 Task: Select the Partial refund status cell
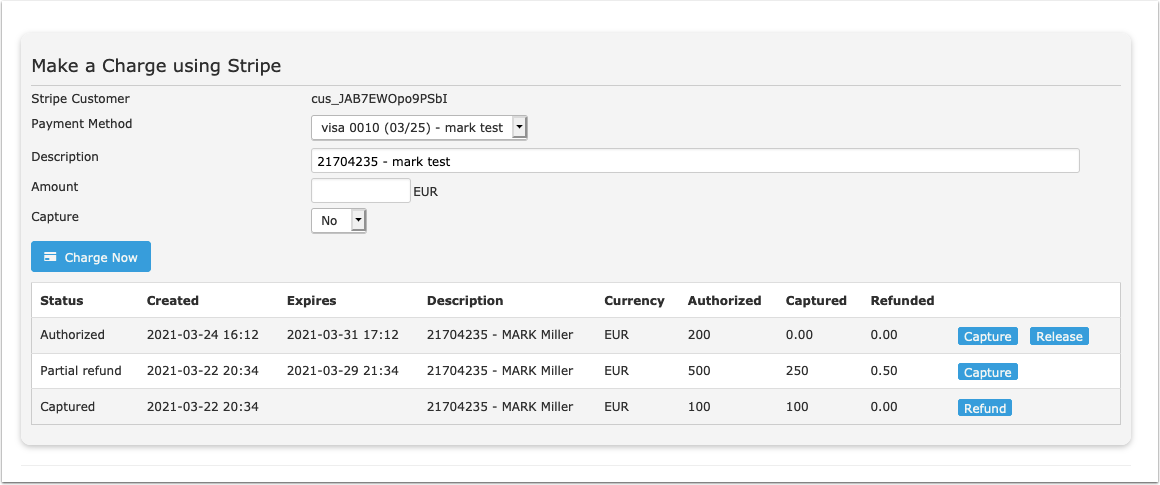click(x=81, y=370)
